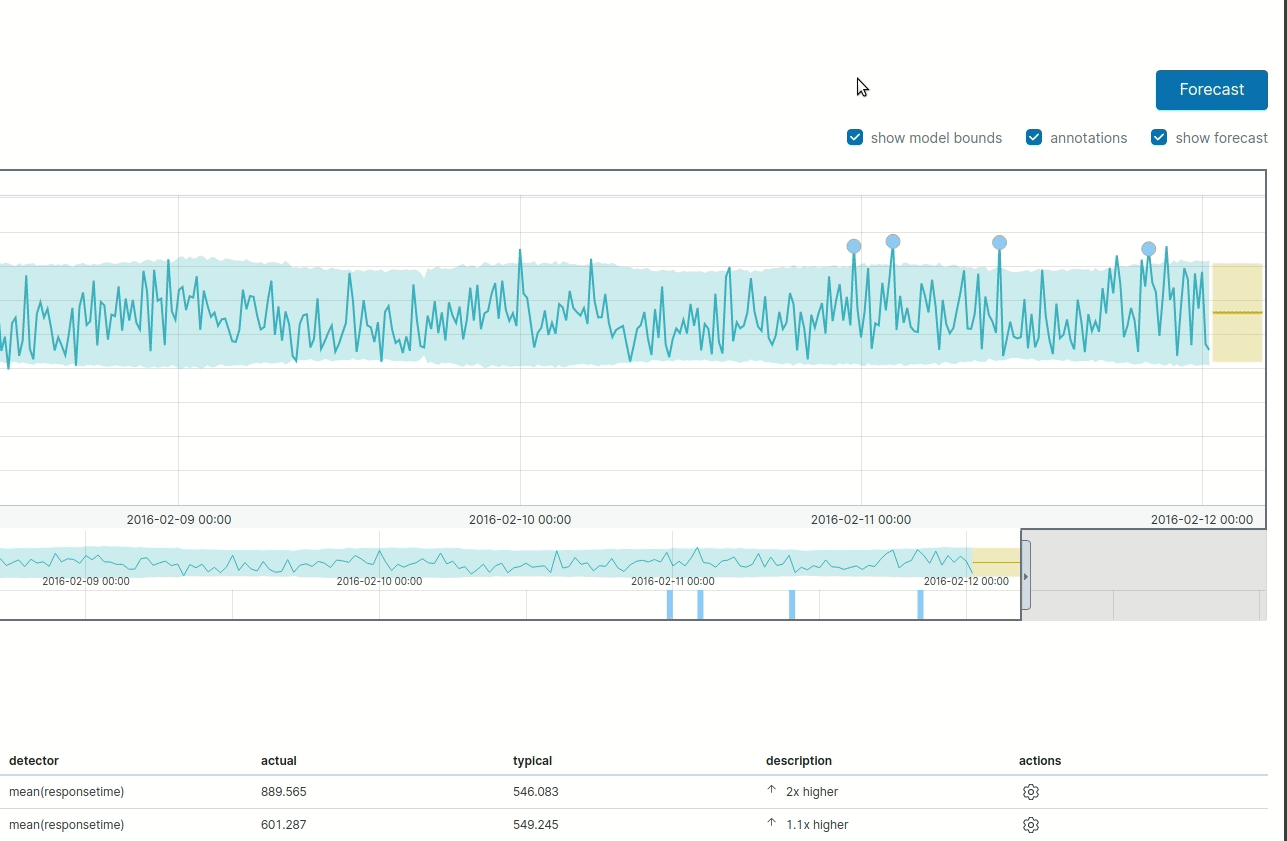Viewport: 1287px width, 841px height.
Task: Expand the collapsed panel via right-chevron handle
Action: click(x=1026, y=576)
